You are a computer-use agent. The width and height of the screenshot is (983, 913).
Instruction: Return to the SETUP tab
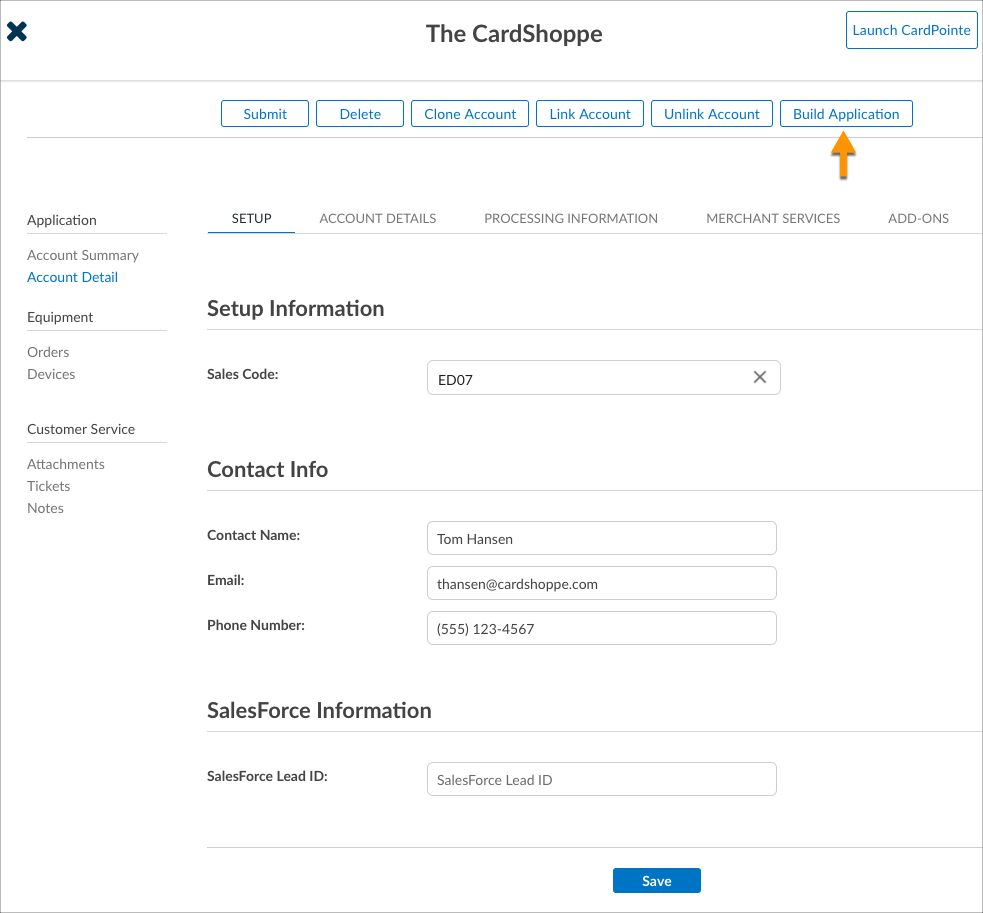(251, 218)
